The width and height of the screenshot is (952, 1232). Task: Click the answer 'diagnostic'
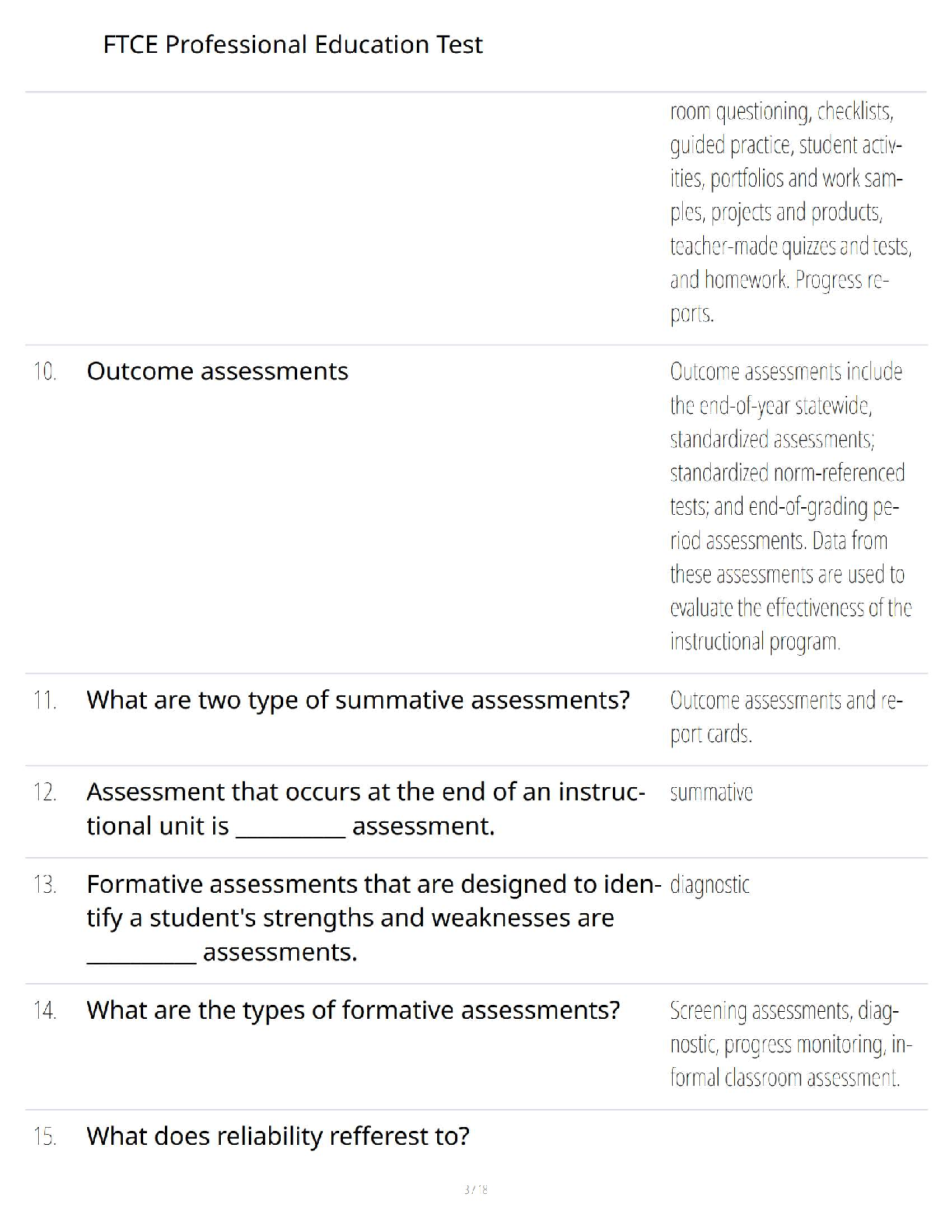coord(709,885)
